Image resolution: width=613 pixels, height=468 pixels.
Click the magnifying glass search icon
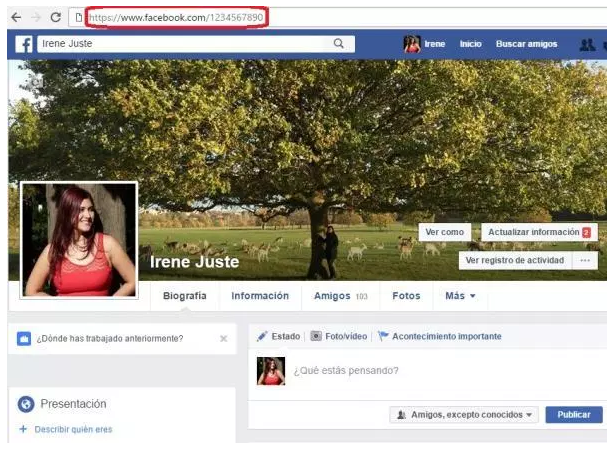point(339,43)
